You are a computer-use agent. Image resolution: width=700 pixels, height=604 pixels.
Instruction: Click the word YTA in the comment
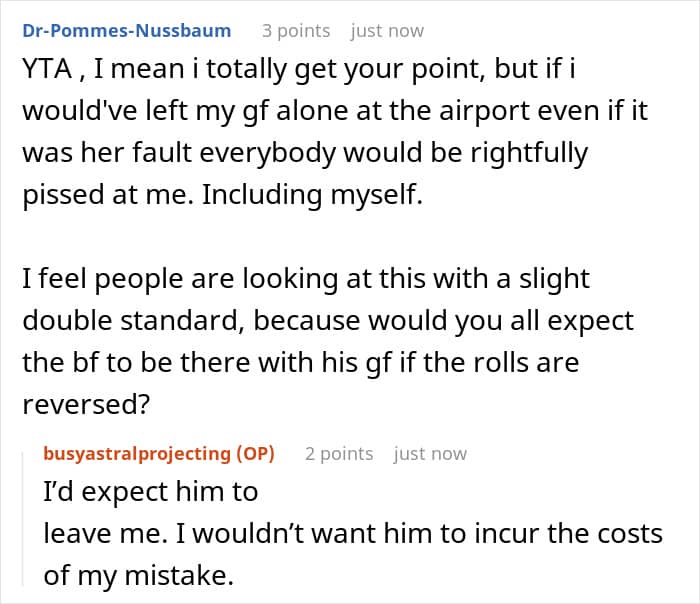(x=47, y=69)
